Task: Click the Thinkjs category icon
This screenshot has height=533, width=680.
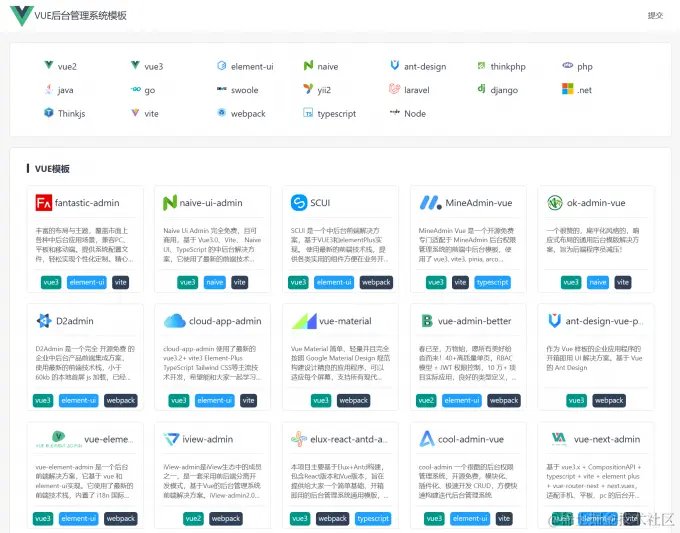Action: (49, 112)
